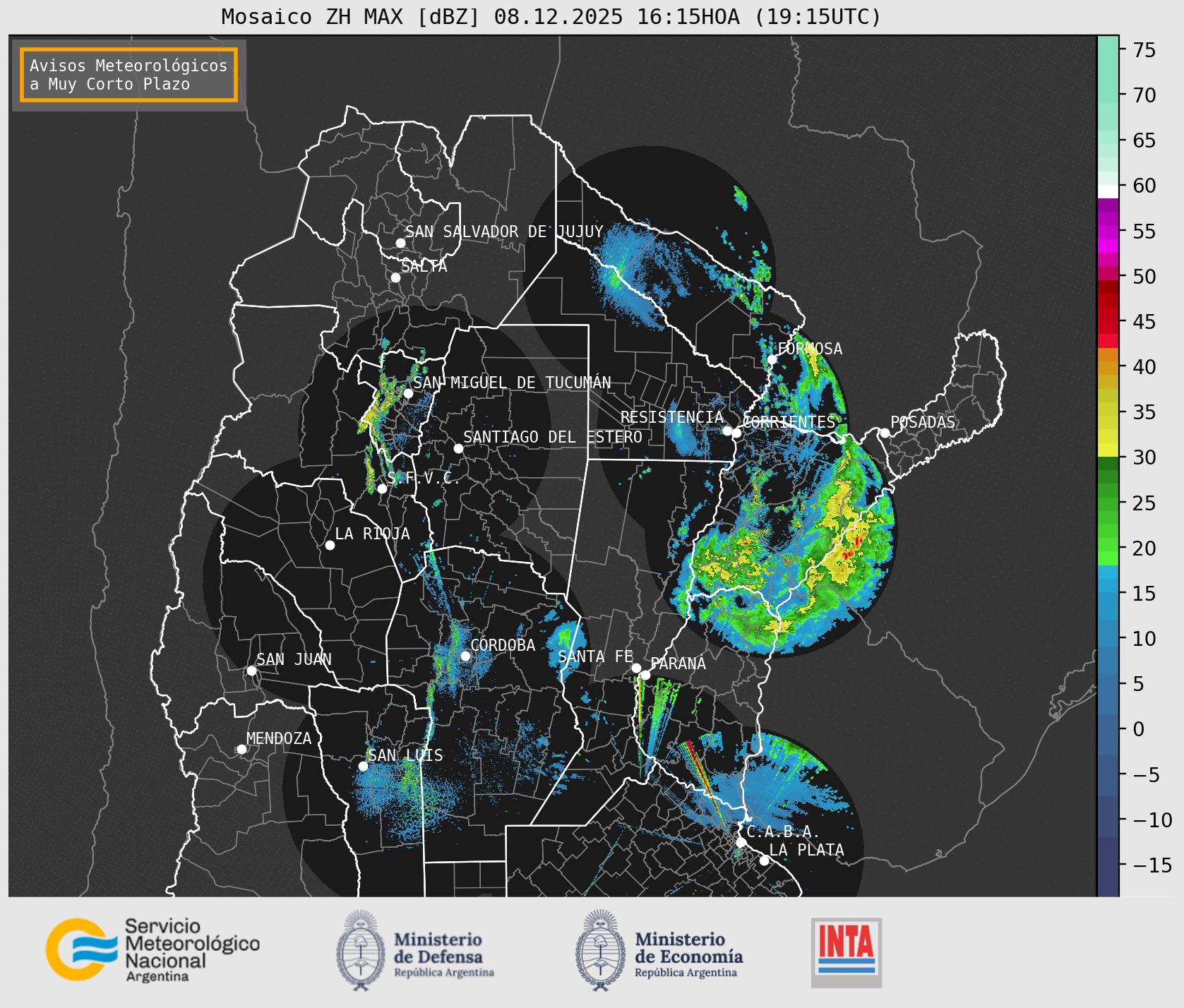Click the FORMOSA text label
Image resolution: width=1184 pixels, height=1008 pixels.
(x=810, y=349)
